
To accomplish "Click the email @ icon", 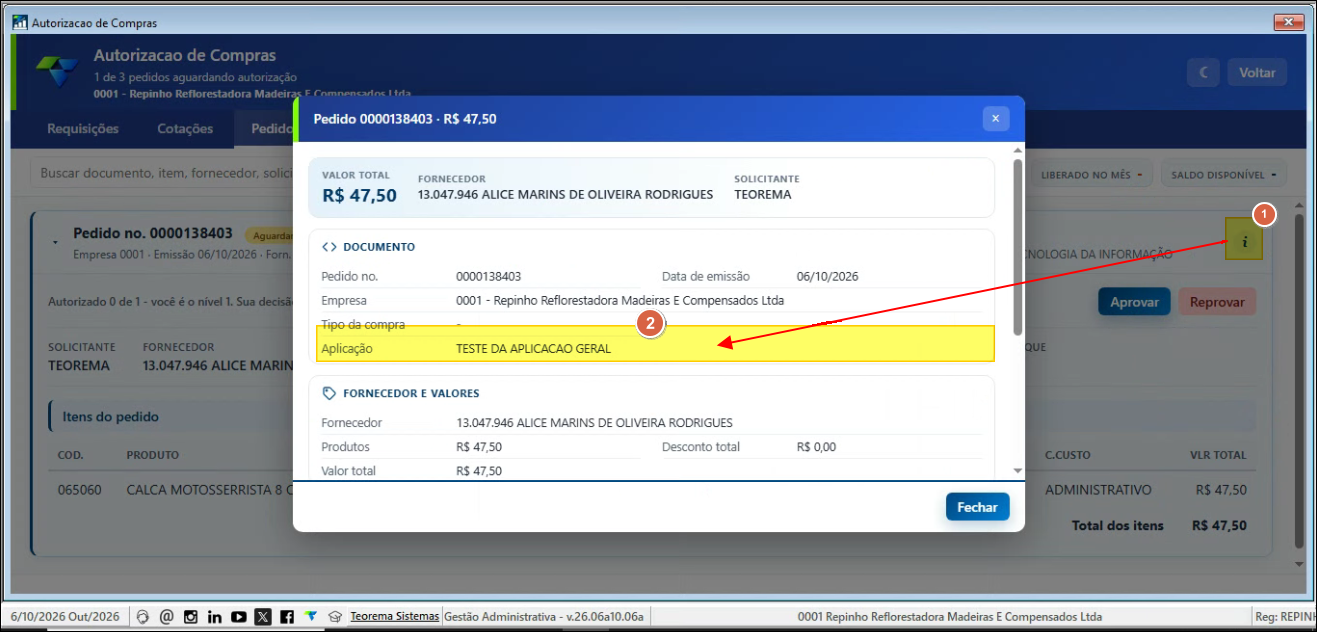I will [166, 617].
